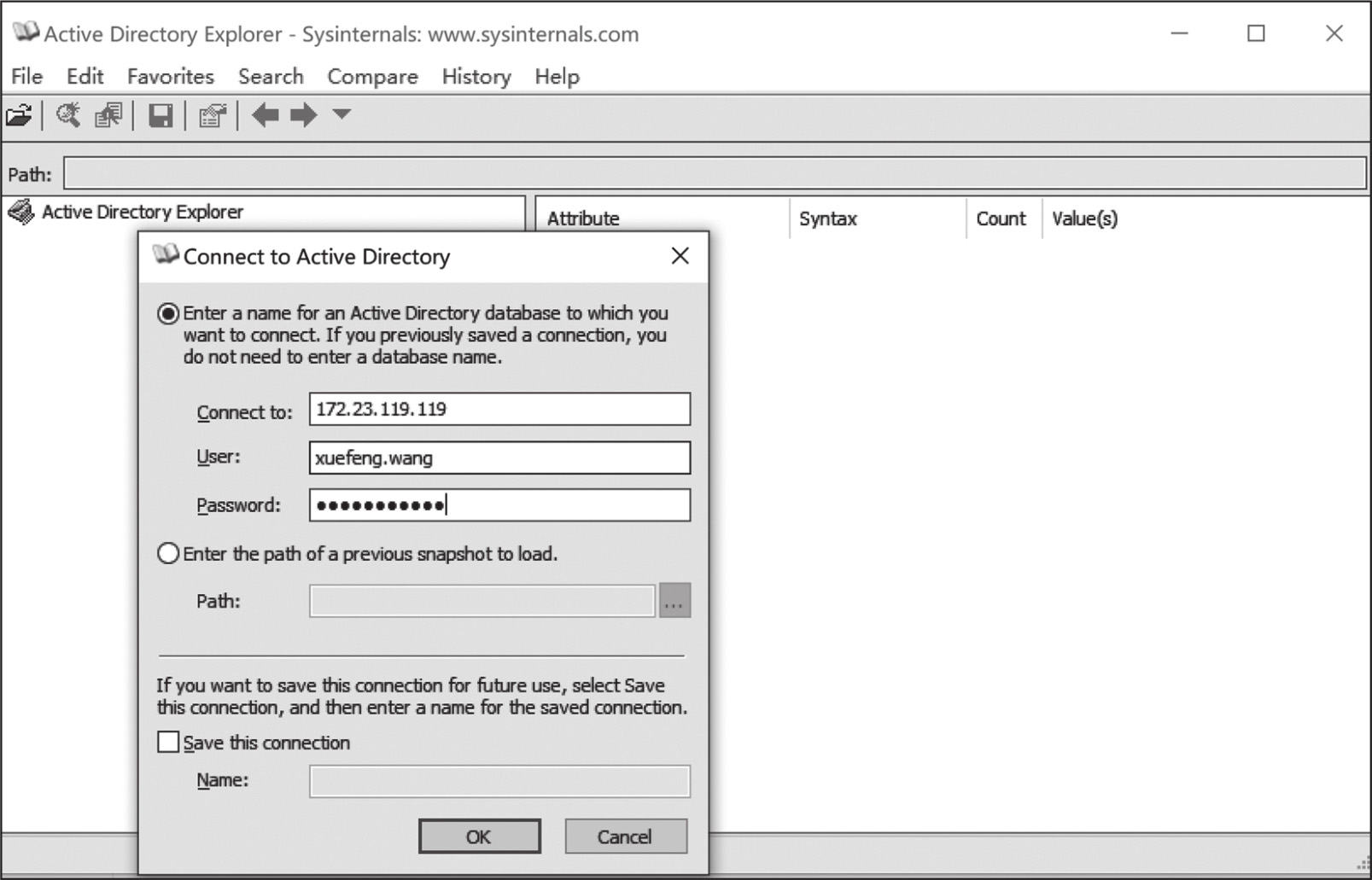The image size is (1372, 880).
Task: Click the Password field
Action: (499, 505)
